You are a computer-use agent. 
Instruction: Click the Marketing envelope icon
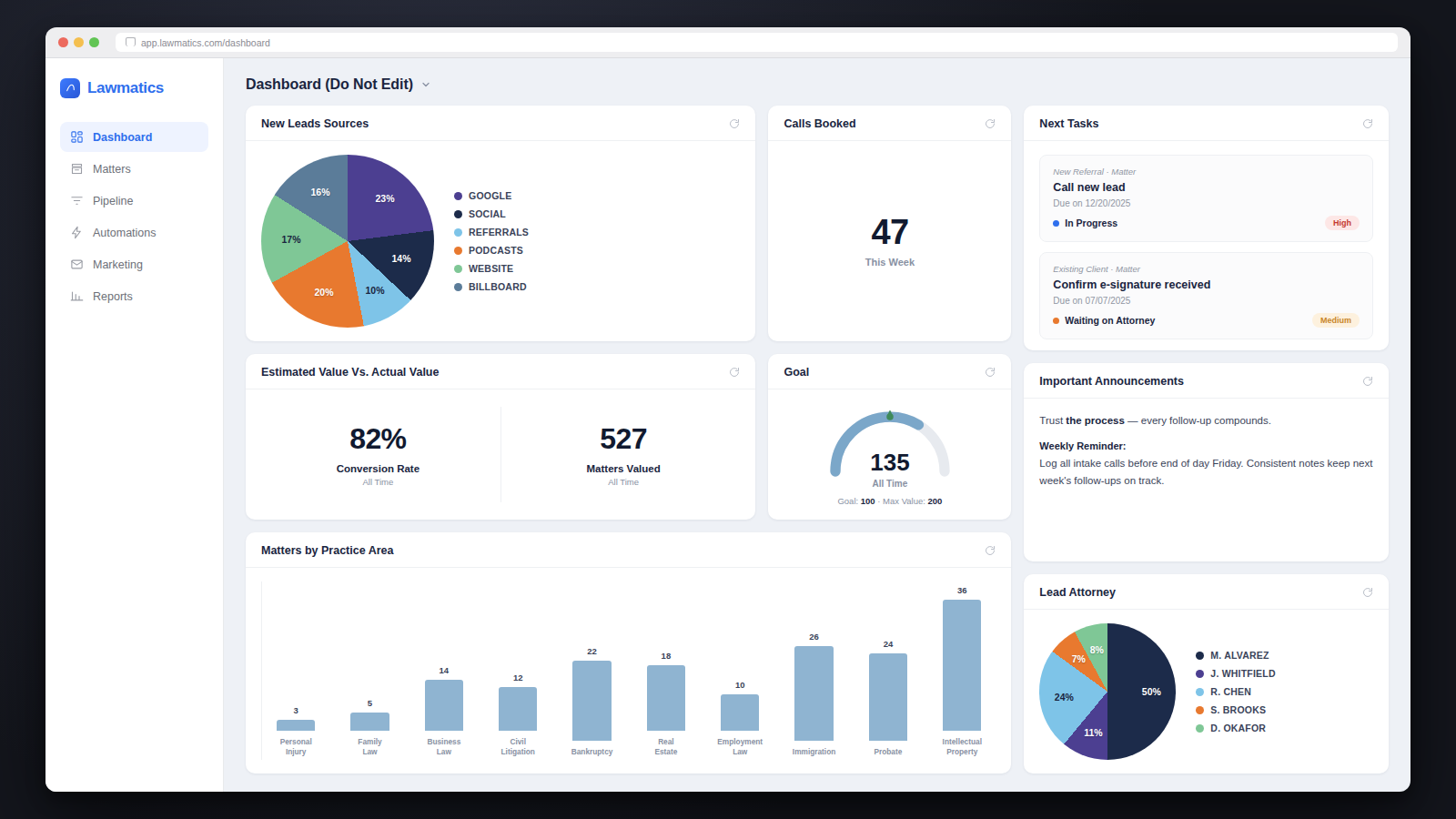(x=76, y=265)
